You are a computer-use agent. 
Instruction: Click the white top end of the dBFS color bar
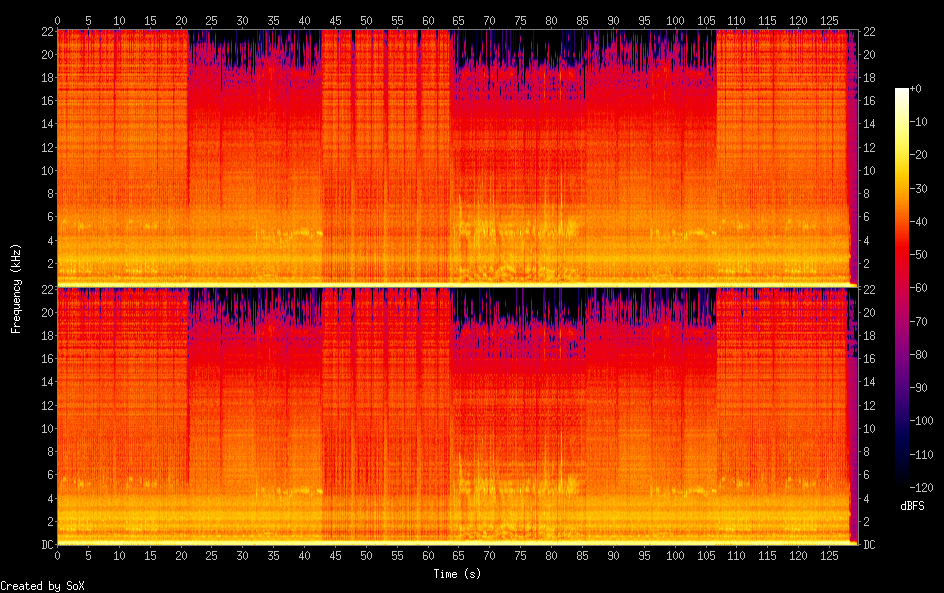[x=902, y=91]
